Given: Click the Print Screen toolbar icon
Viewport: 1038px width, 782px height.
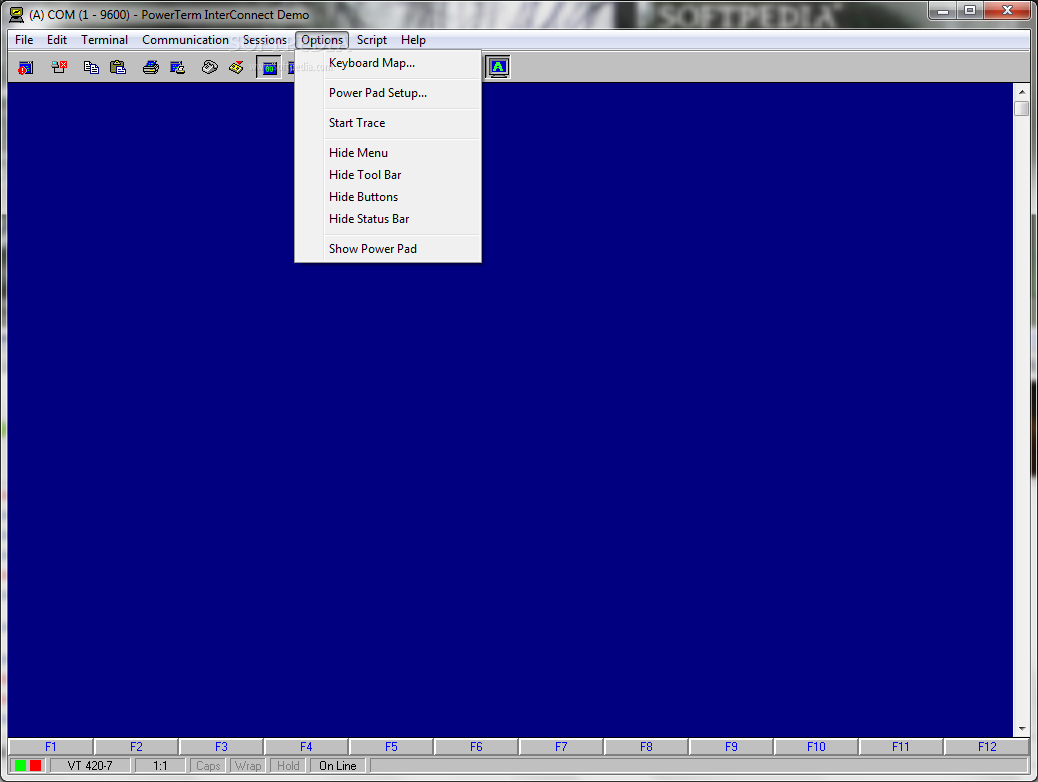Looking at the screenshot, I should 177,68.
